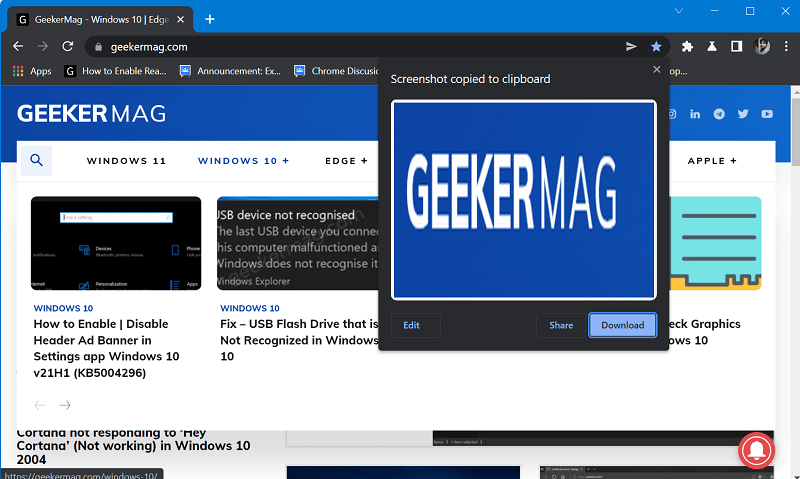Click the red notification bell button

click(x=756, y=450)
